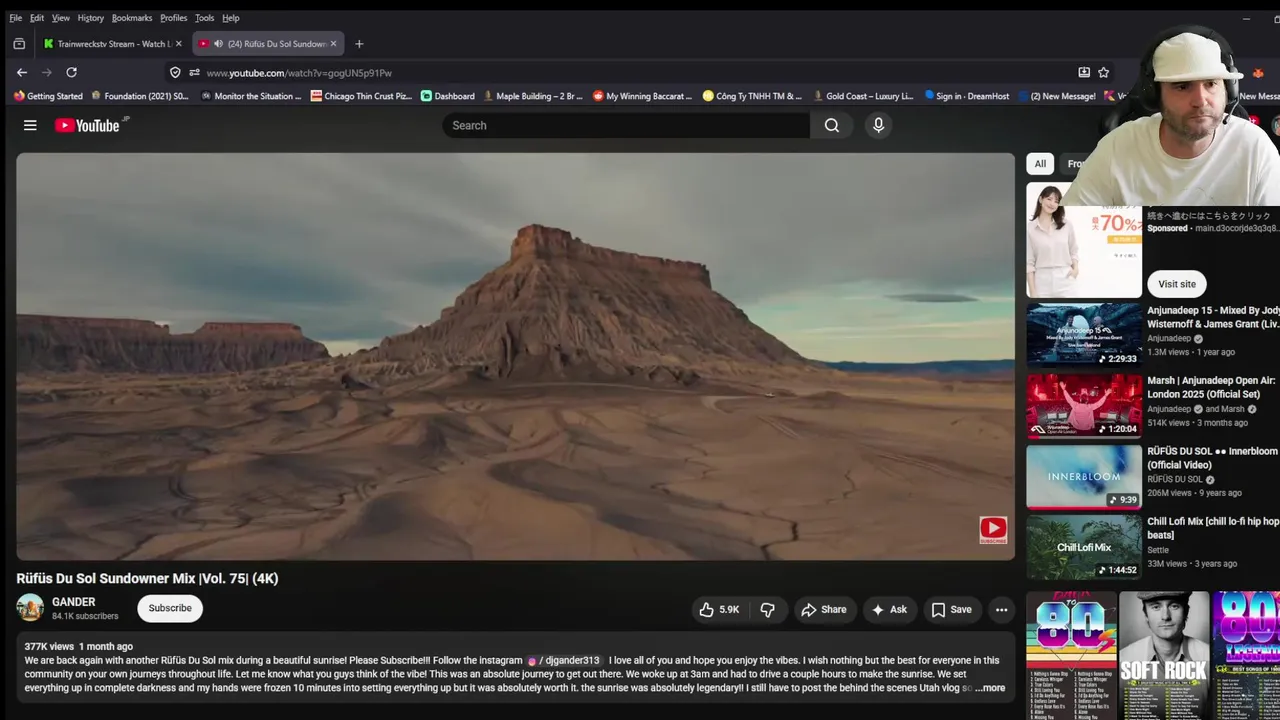
Task: Open the Soft Rock playlist thumbnail
Action: pos(1164,655)
